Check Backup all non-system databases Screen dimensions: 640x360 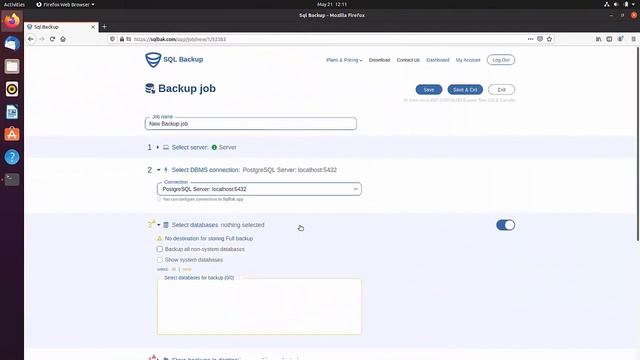click(x=160, y=249)
